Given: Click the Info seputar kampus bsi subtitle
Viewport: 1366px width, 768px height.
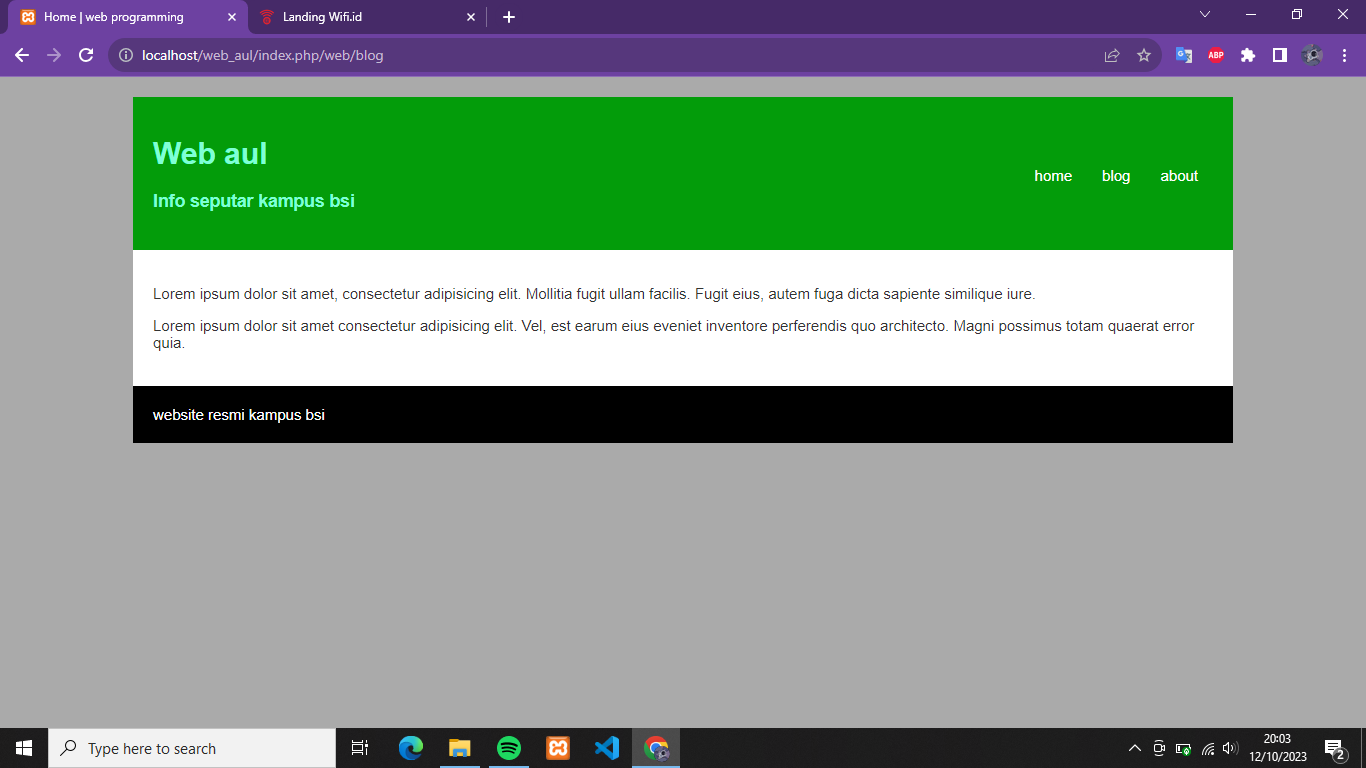Looking at the screenshot, I should [254, 201].
